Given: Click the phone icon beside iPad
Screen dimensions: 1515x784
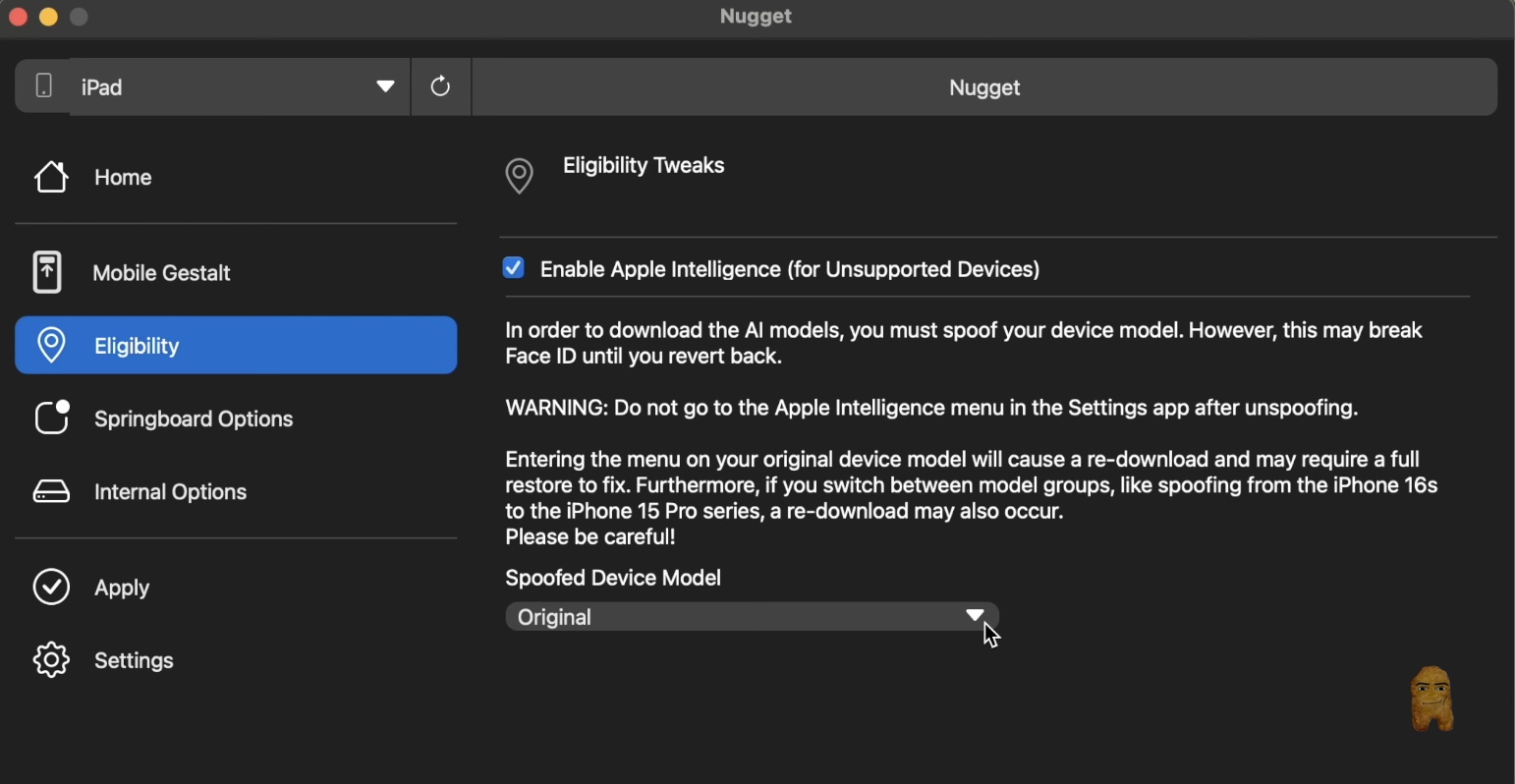Looking at the screenshot, I should click(x=43, y=86).
